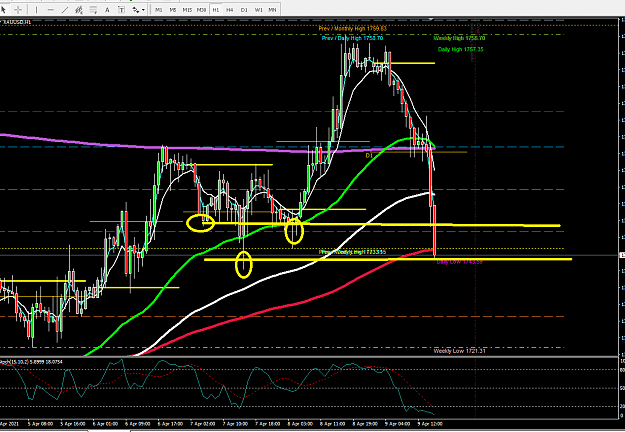Switch chart to H4 timeframe
The image size is (625, 432).
(230, 10)
